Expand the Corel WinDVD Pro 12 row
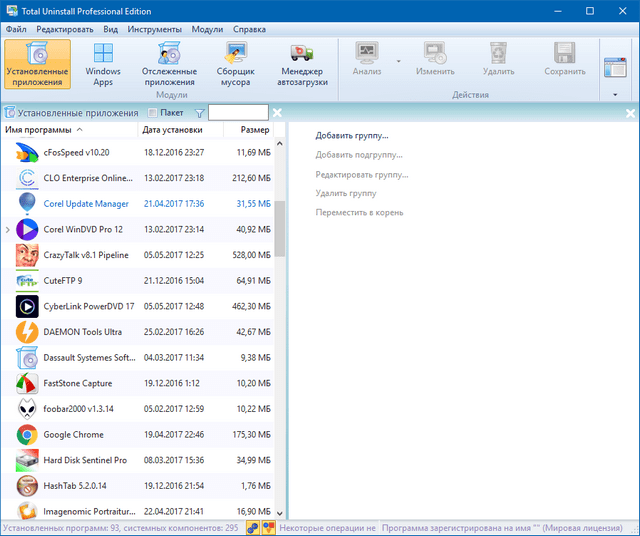 (8, 230)
